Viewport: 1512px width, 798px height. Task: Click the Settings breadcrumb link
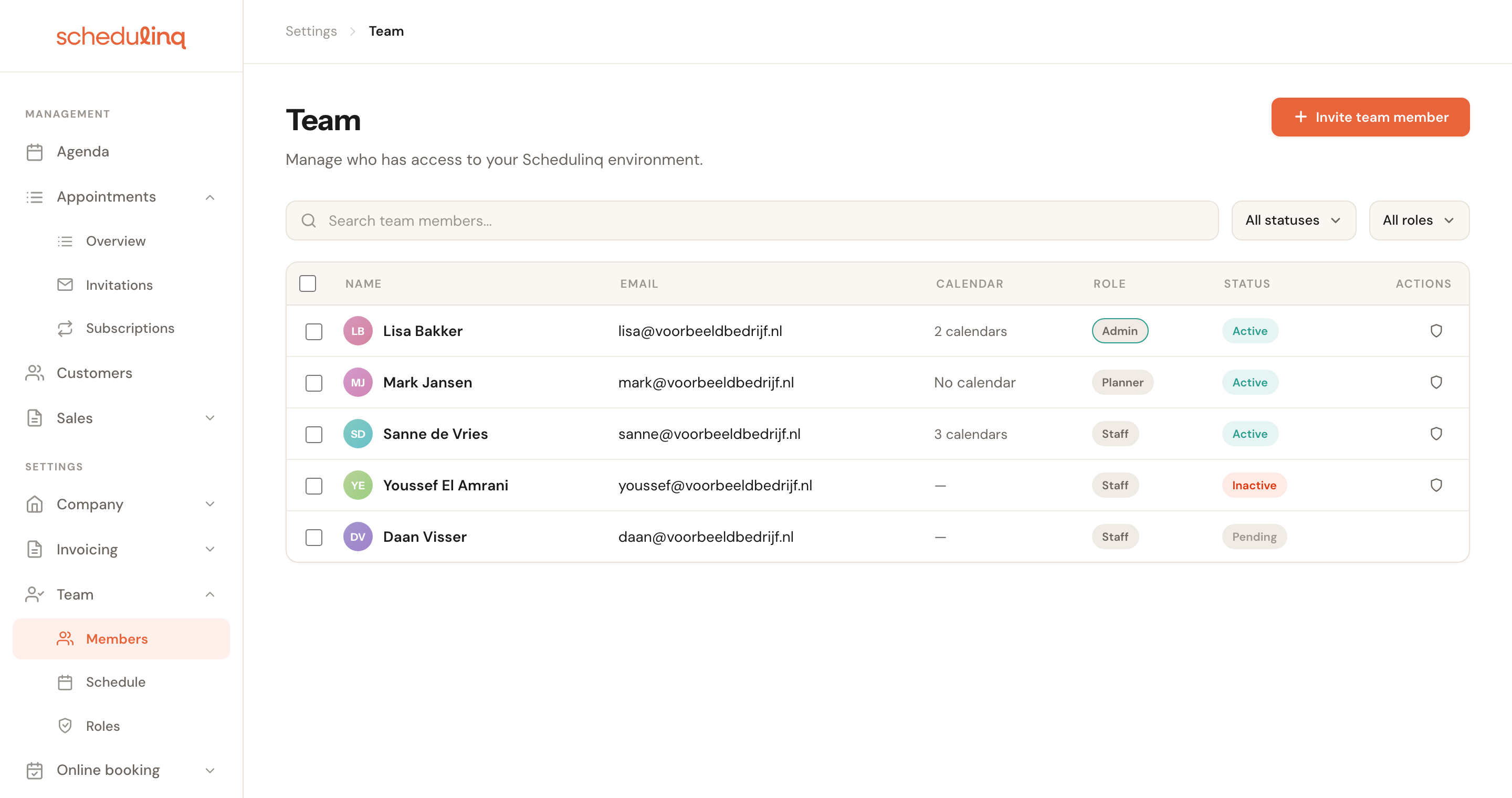tap(311, 31)
